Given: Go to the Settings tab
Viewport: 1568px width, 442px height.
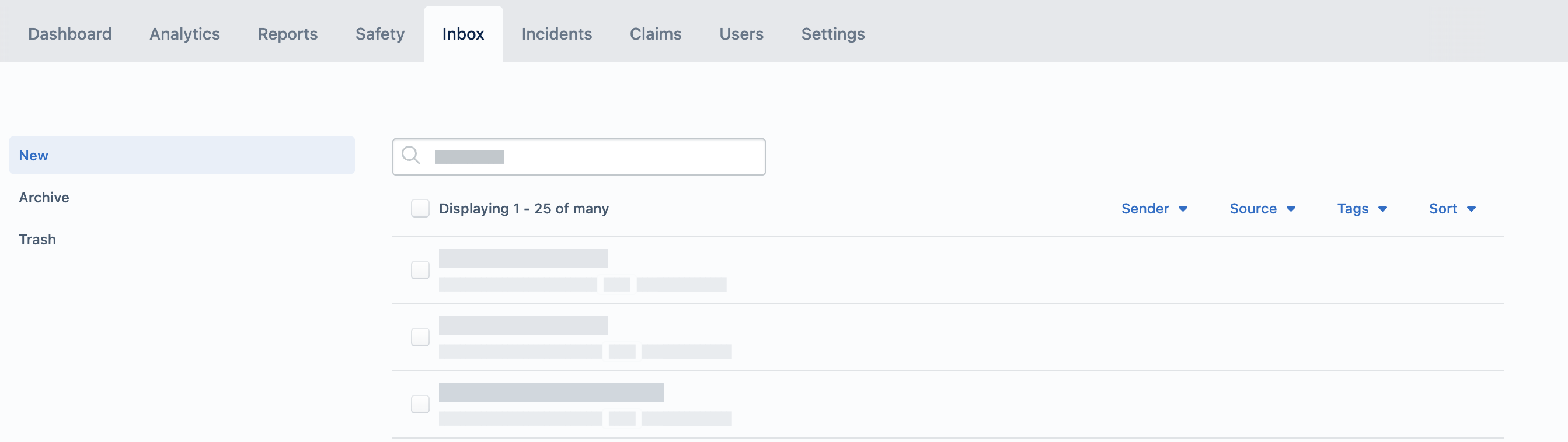Looking at the screenshot, I should [832, 34].
